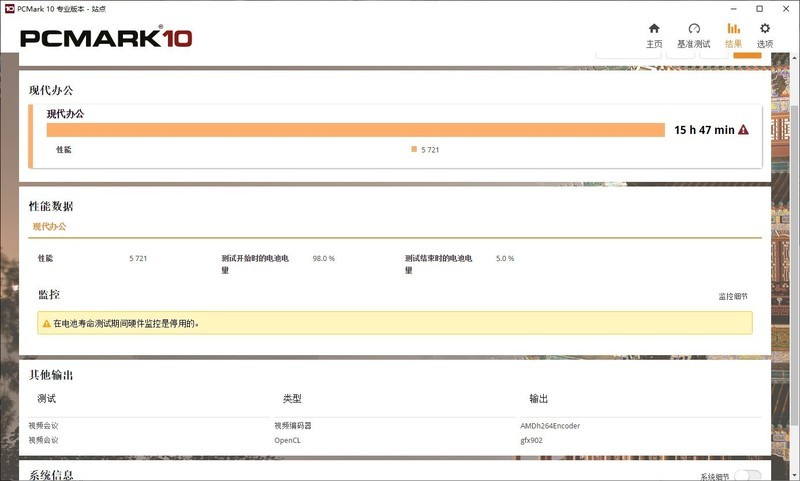Click the 类型 column header
This screenshot has width=800, height=481.
(x=292, y=398)
